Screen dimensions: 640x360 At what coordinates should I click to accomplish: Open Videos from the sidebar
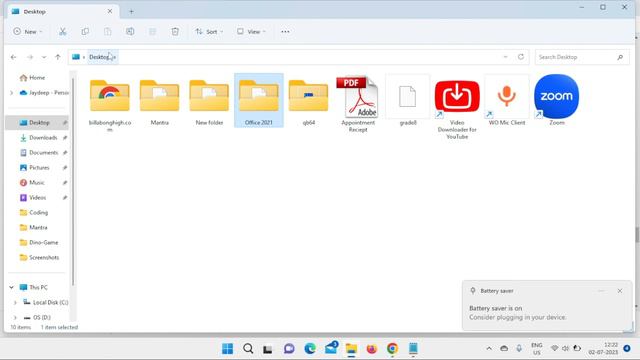tap(38, 198)
